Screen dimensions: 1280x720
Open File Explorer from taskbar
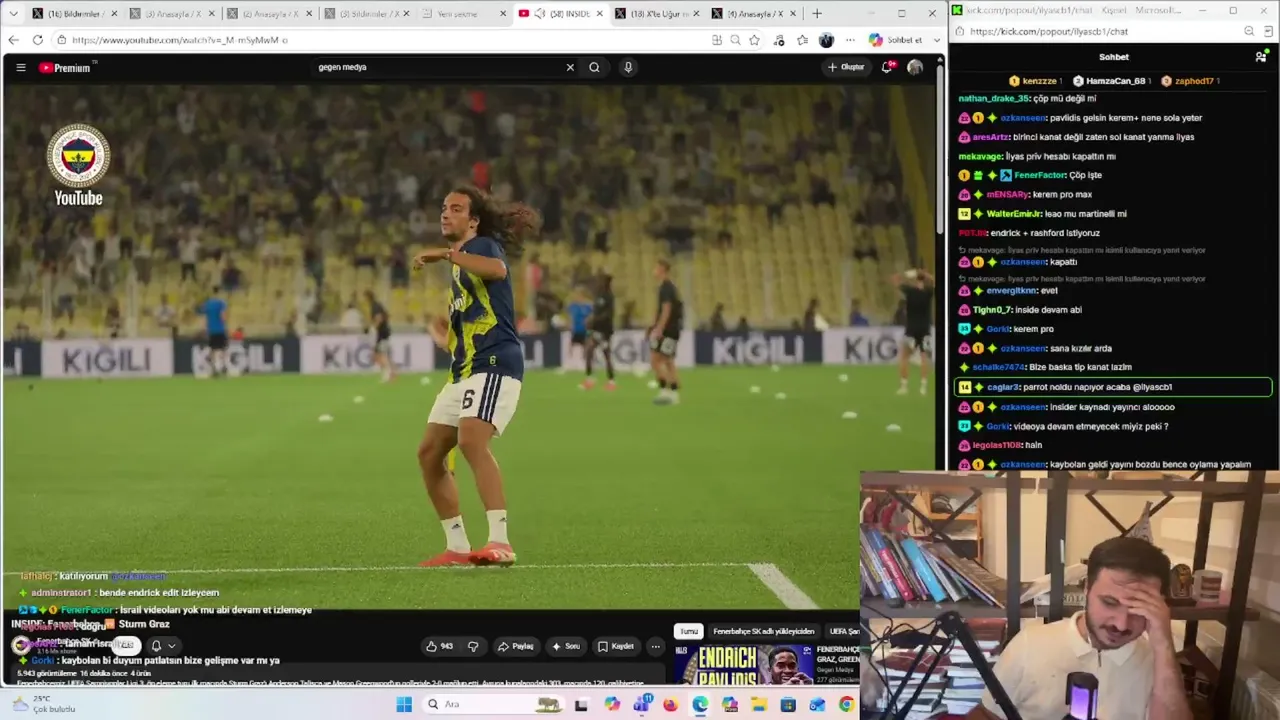click(x=759, y=704)
